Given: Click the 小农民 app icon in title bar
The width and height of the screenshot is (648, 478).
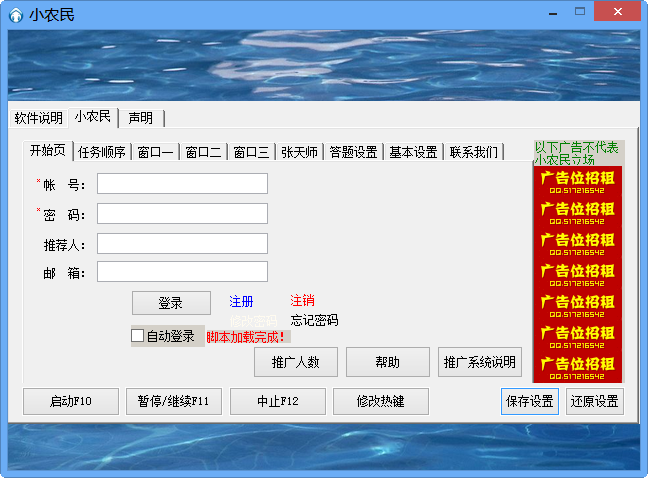Looking at the screenshot, I should pos(15,14).
